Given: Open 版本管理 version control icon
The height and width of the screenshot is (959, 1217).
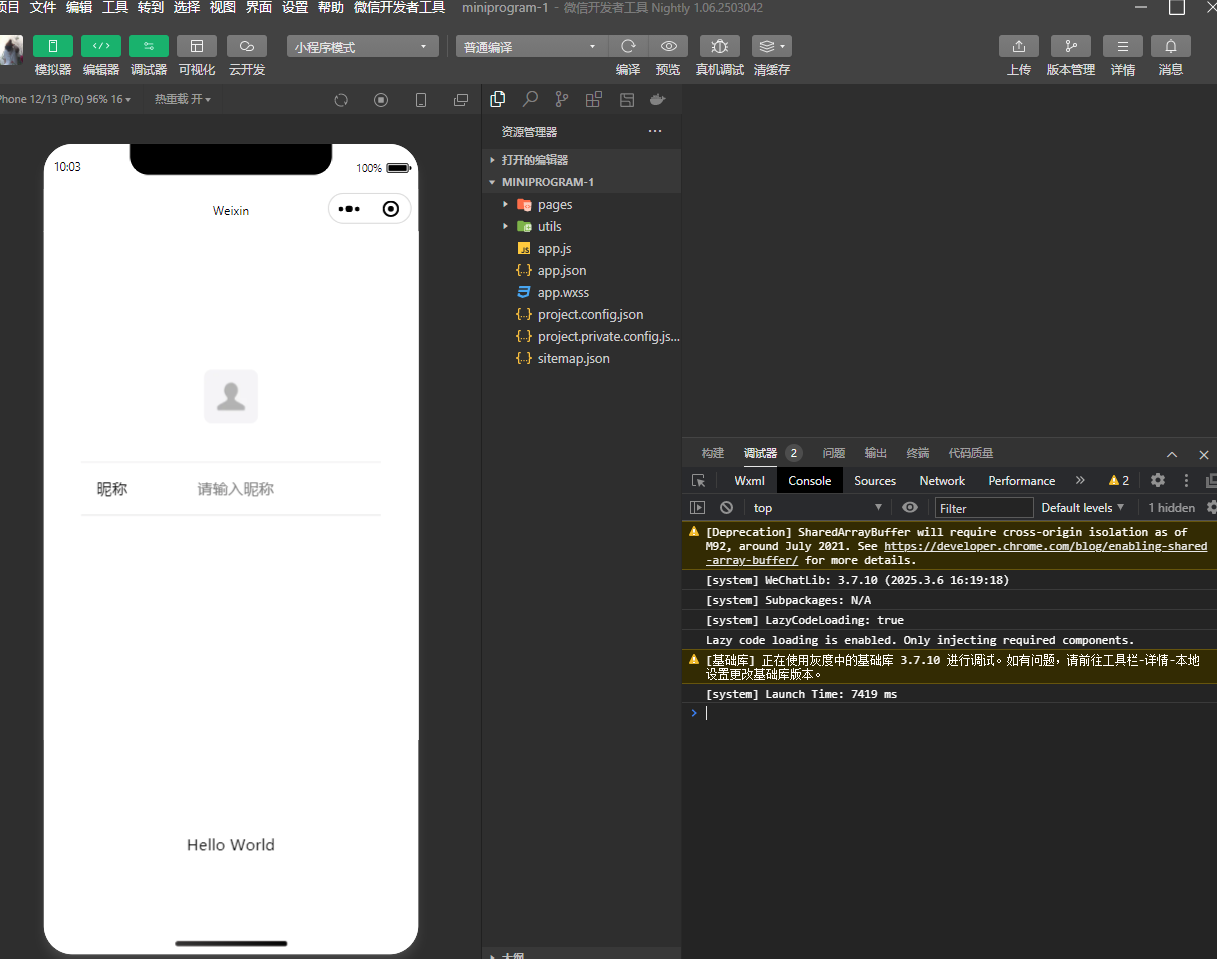Looking at the screenshot, I should pyautogui.click(x=1071, y=46).
